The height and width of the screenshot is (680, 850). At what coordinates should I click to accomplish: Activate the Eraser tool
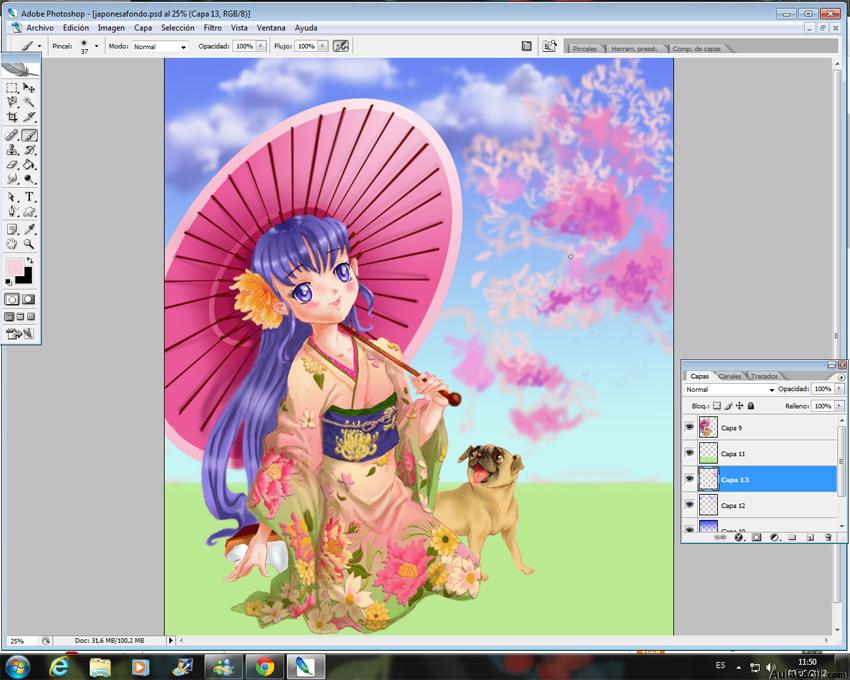click(12, 165)
